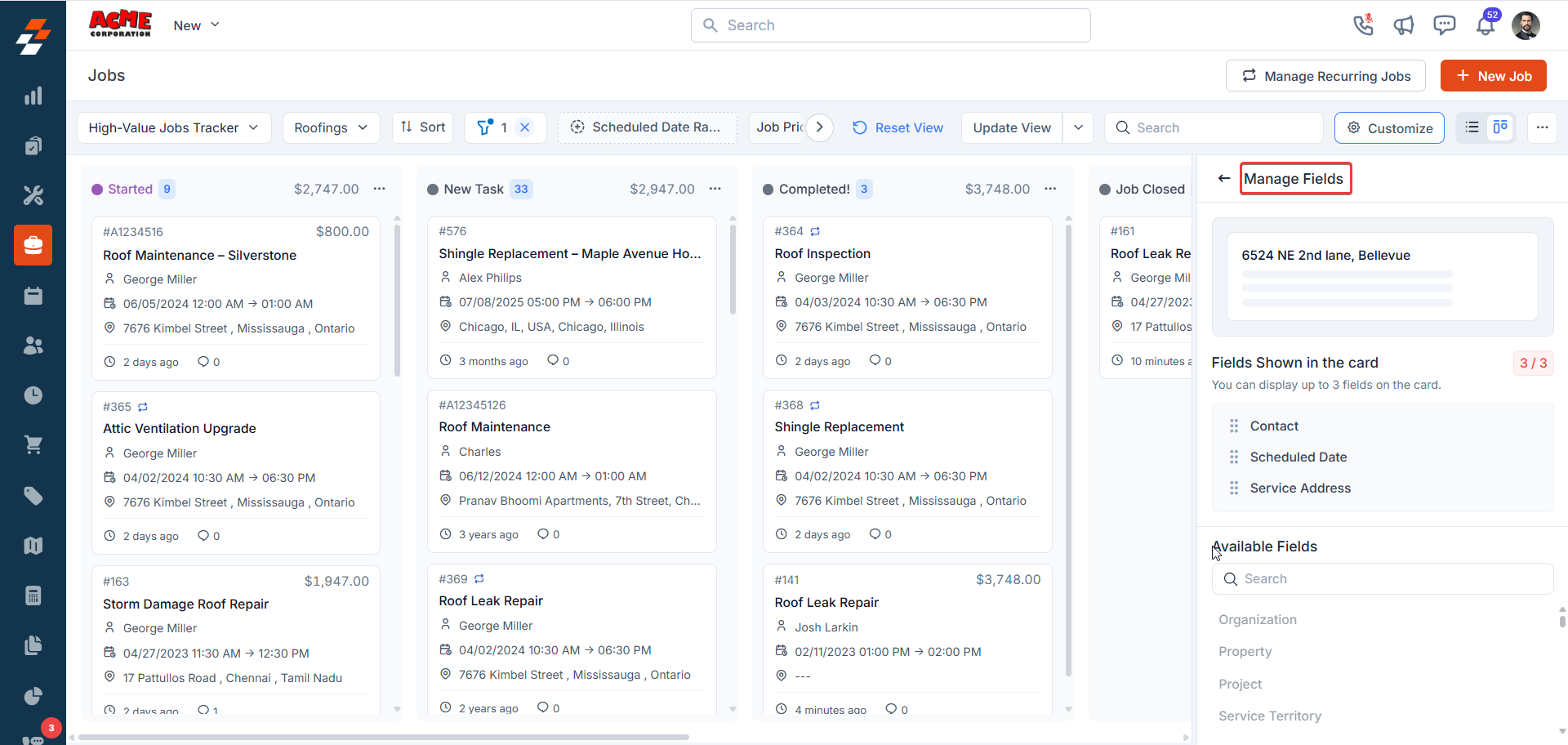Select Property in Available Fields

pyautogui.click(x=1245, y=651)
